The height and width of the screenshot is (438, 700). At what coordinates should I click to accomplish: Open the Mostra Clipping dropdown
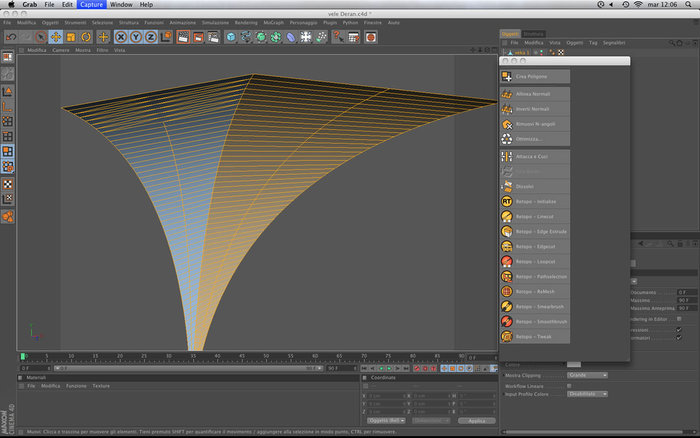(588, 375)
